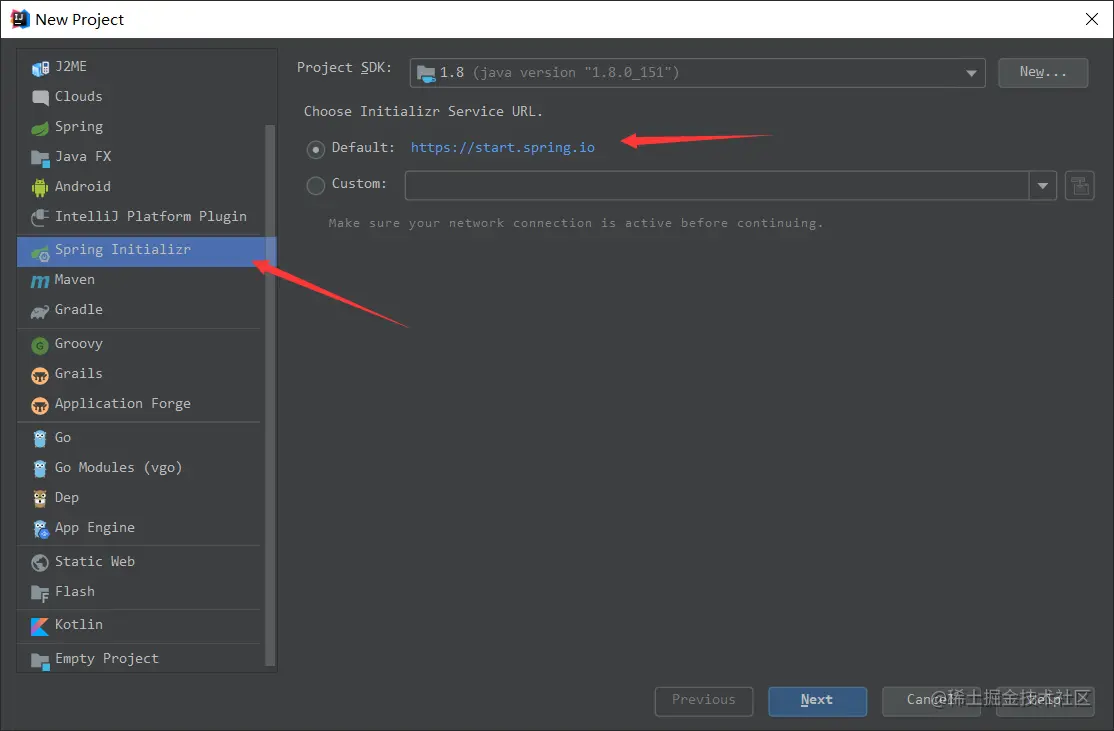The height and width of the screenshot is (731, 1114).
Task: Click inside the Custom URL input field
Action: [717, 185]
